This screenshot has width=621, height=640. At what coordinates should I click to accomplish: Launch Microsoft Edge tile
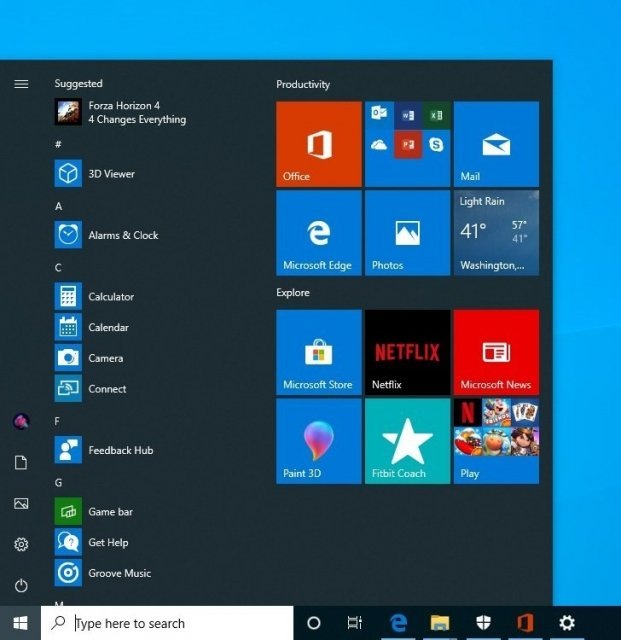(319, 233)
